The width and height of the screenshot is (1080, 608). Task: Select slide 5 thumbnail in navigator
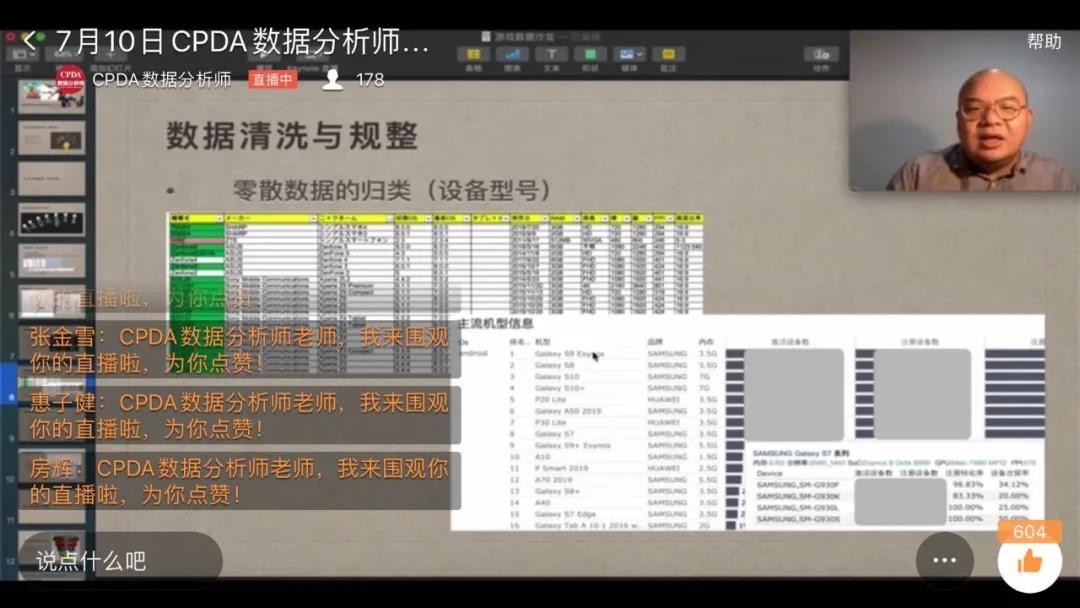click(52, 261)
